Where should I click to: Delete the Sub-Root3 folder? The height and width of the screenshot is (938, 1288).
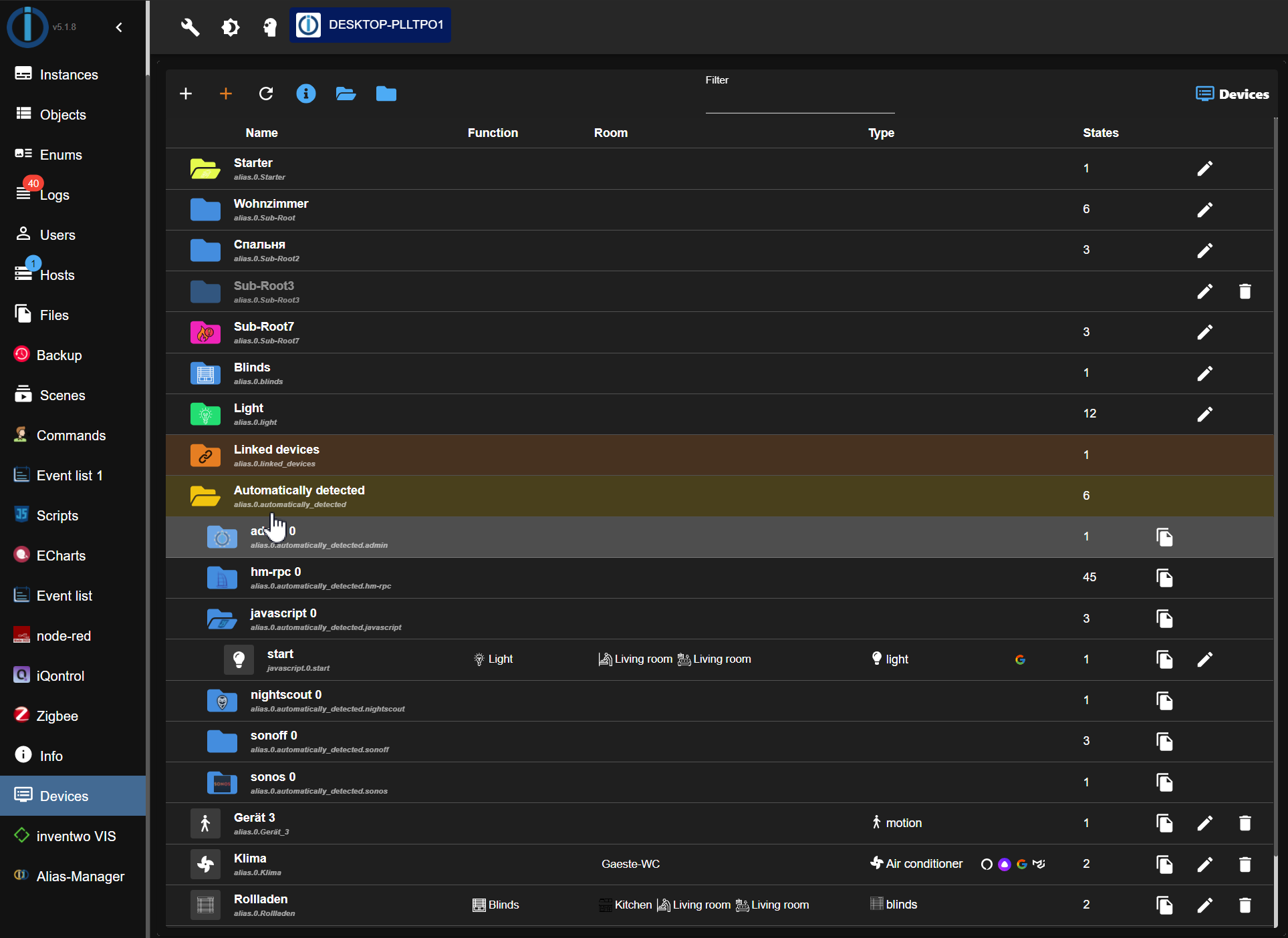(1245, 291)
